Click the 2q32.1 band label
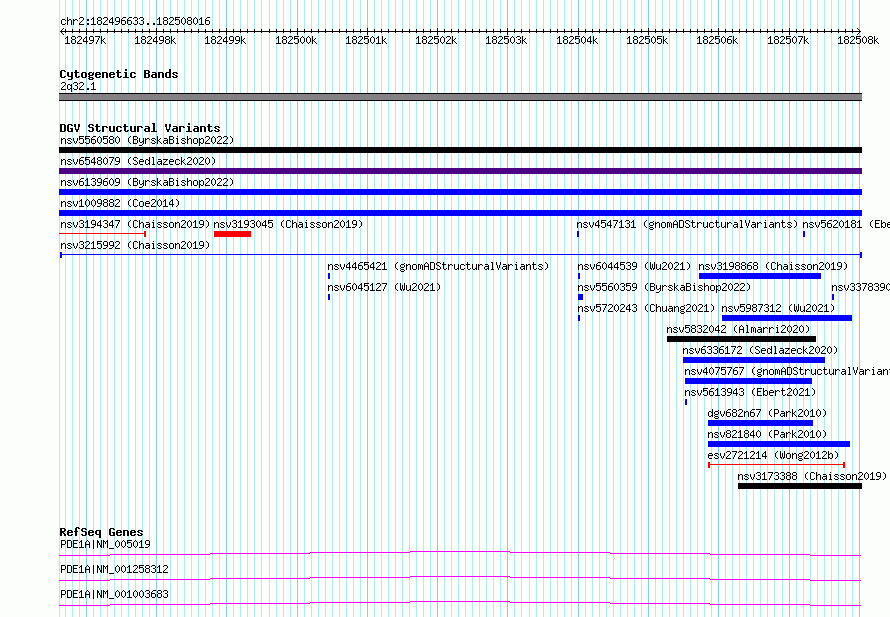Screen dimensions: 890x617 [x=78, y=86]
